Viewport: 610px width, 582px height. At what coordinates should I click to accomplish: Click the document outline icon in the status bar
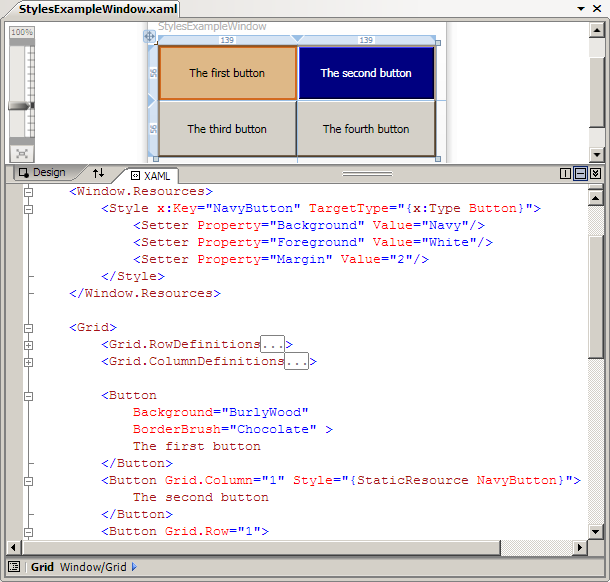tap(14, 567)
